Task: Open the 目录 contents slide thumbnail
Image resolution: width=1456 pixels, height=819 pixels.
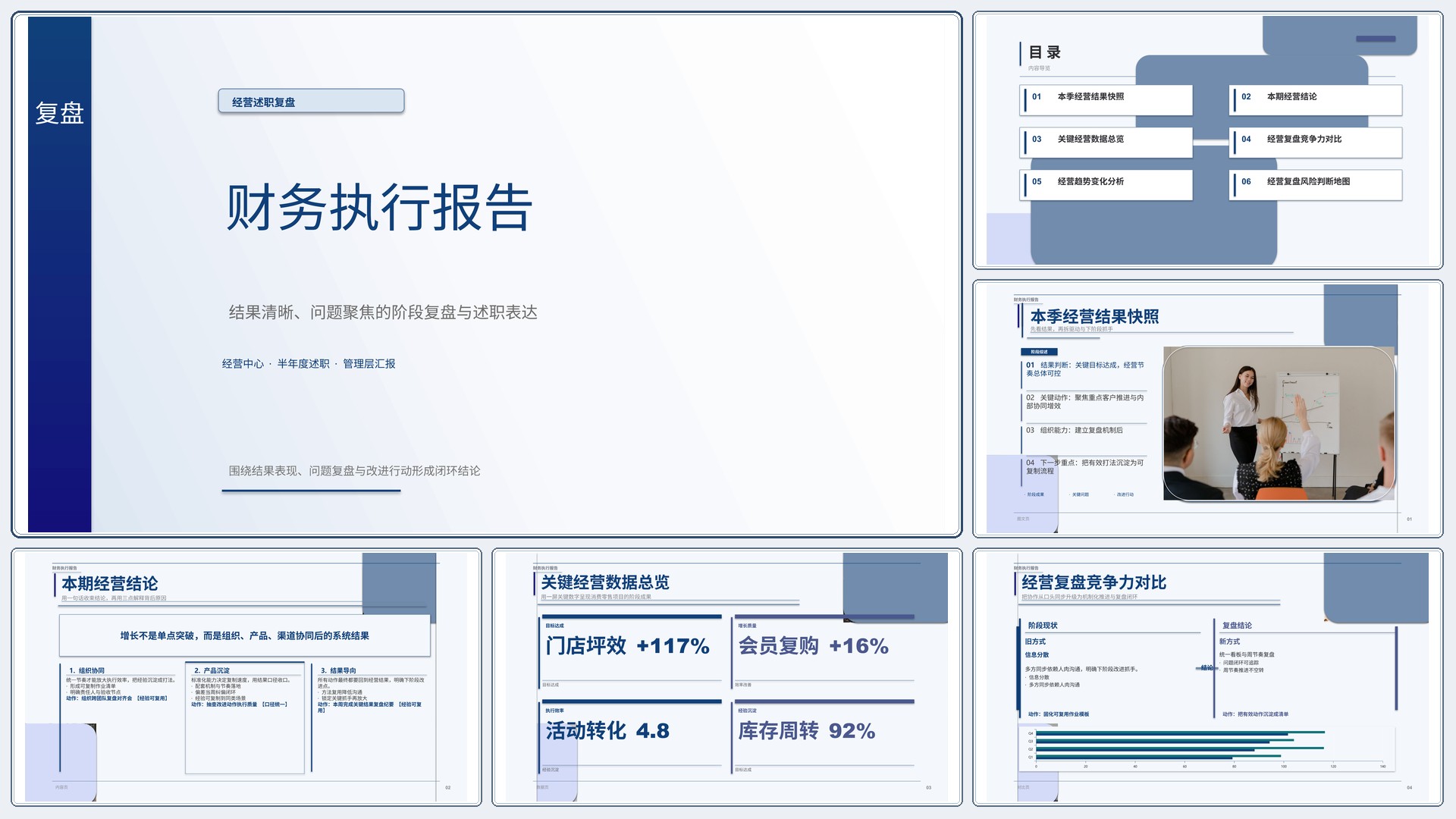Action: [1207, 140]
